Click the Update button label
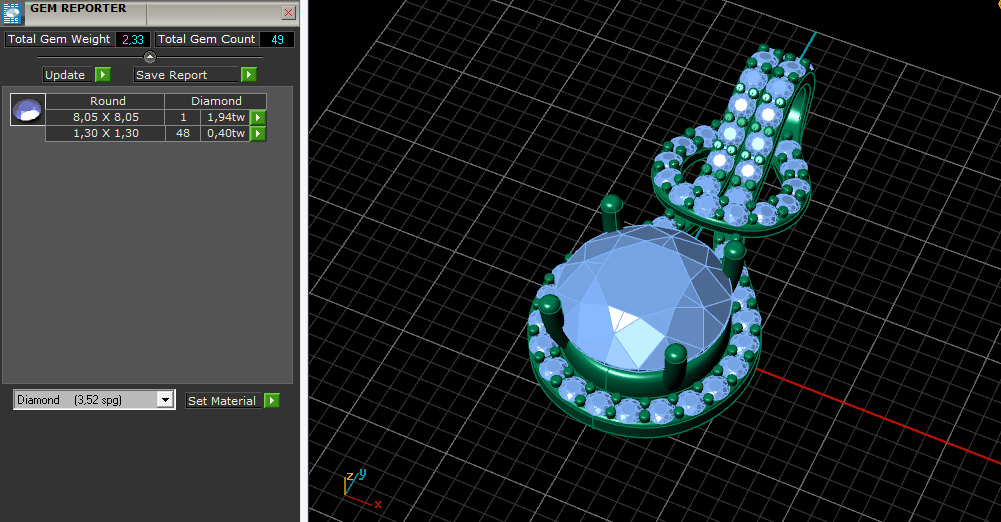Image resolution: width=1001 pixels, height=522 pixels. click(65, 75)
